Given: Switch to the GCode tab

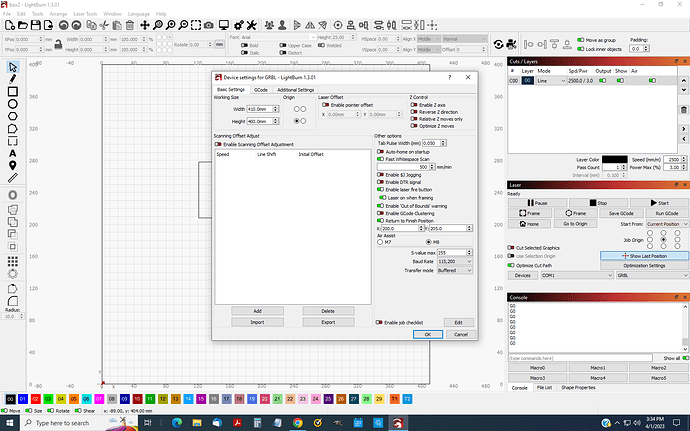Looking at the screenshot, I should (x=261, y=90).
